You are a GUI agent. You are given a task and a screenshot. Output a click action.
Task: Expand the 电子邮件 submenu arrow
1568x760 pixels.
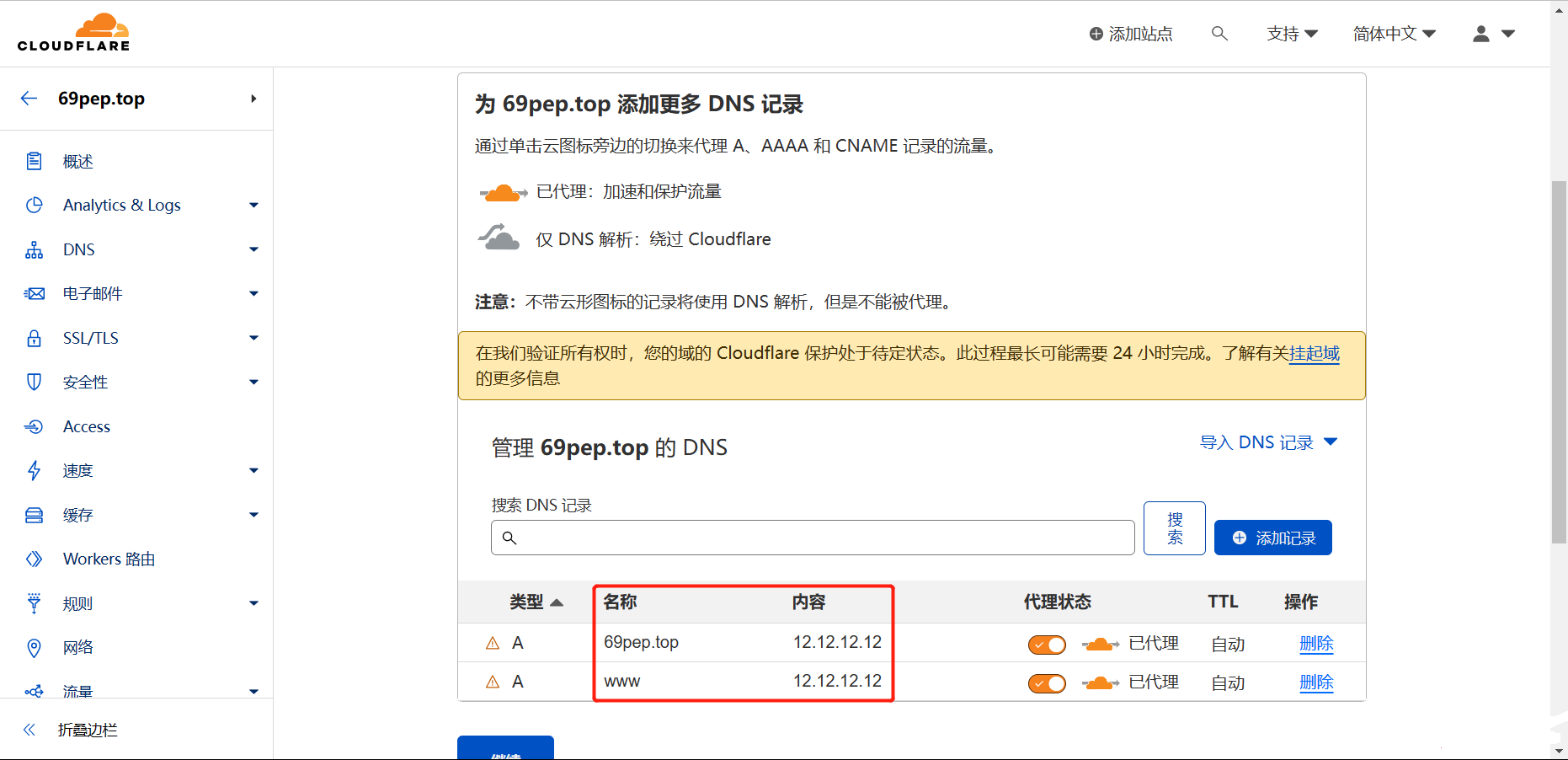point(253,293)
